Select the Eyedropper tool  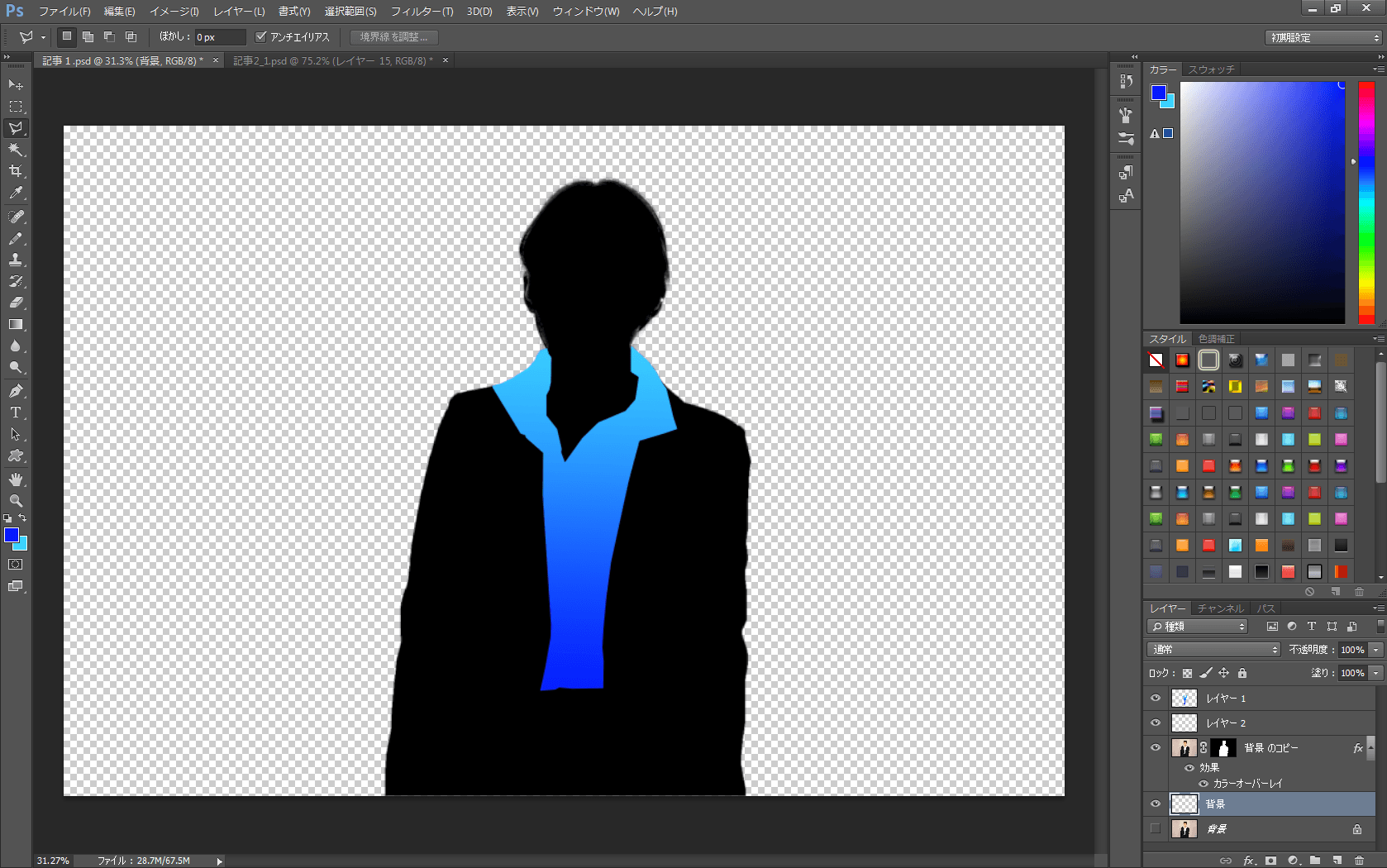16,193
